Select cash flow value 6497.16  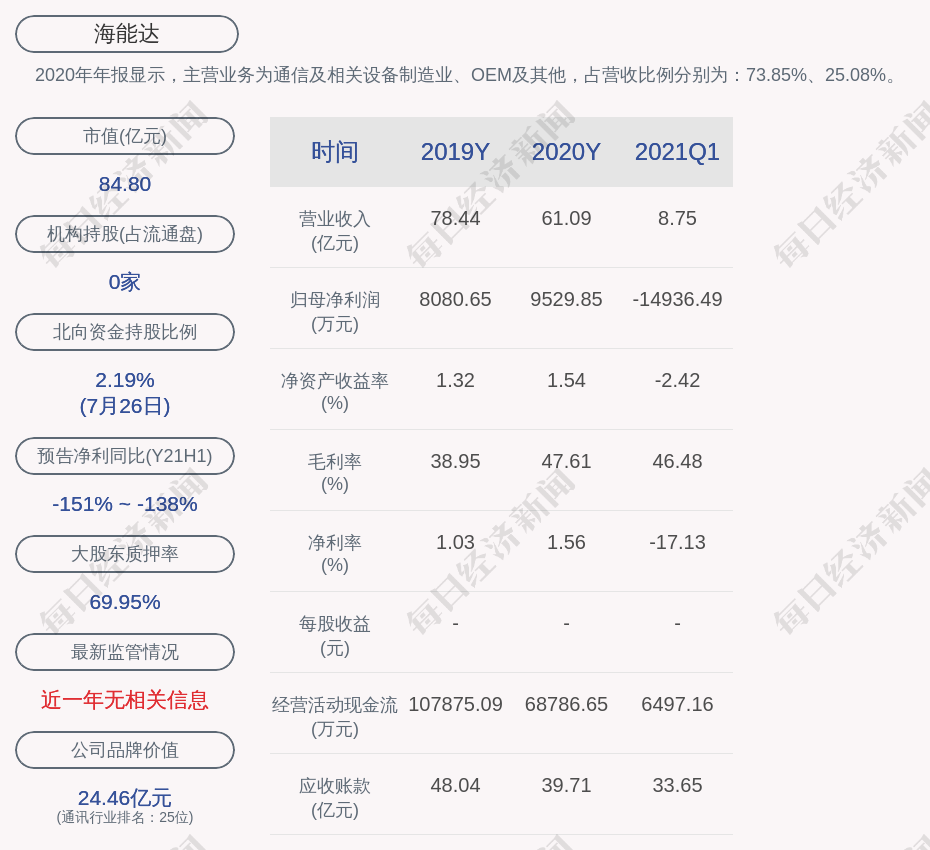[677, 705]
